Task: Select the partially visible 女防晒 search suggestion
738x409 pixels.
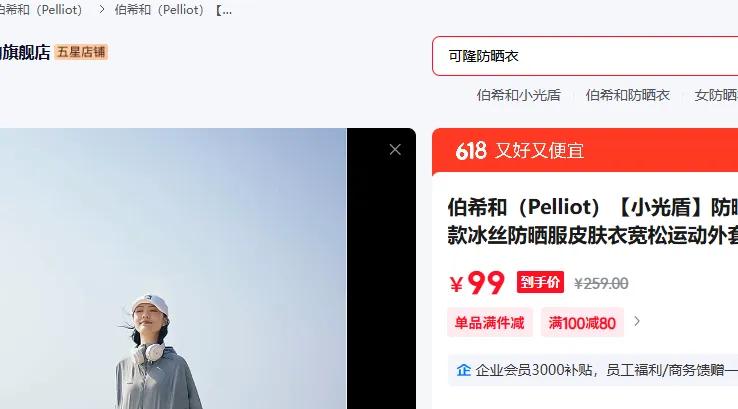Action: (716, 96)
